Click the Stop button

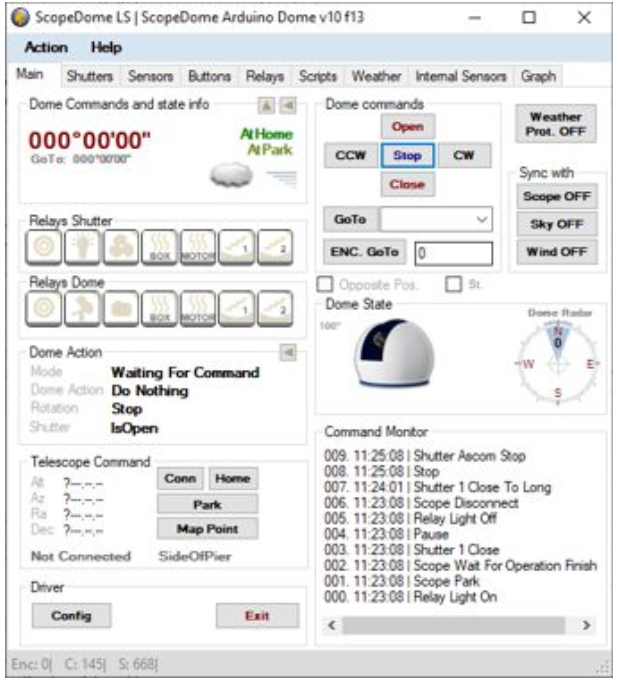408,156
